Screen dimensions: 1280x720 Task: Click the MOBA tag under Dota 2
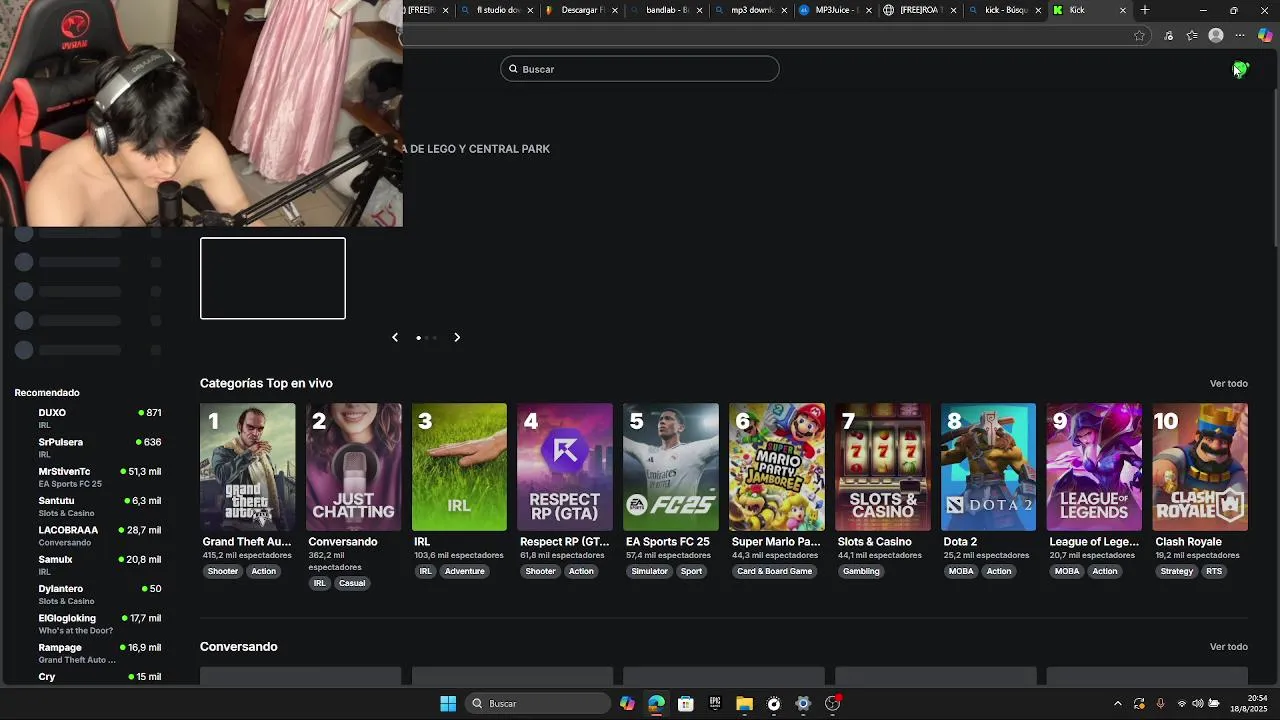point(961,572)
